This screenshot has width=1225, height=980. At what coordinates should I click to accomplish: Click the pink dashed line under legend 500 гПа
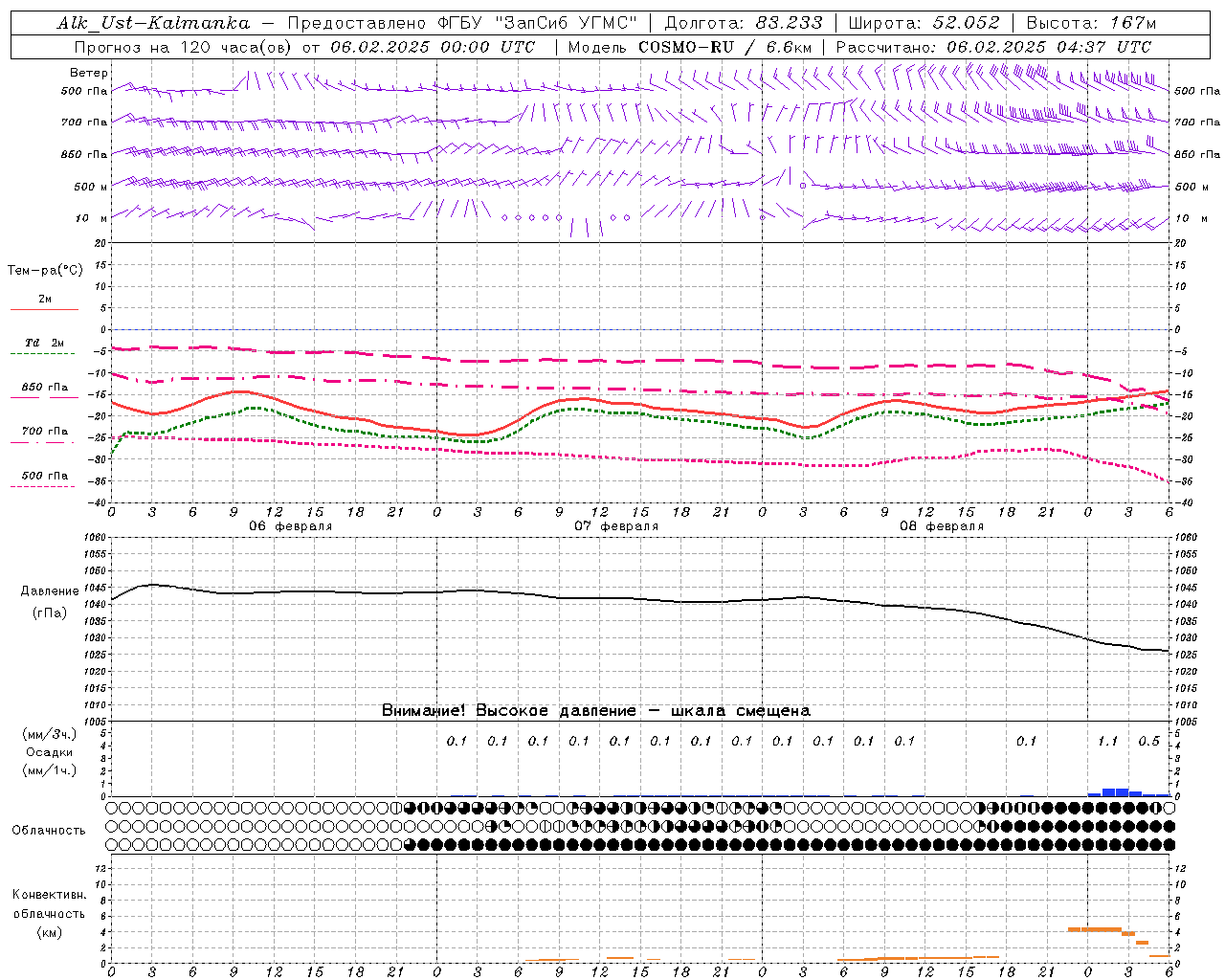[43, 486]
